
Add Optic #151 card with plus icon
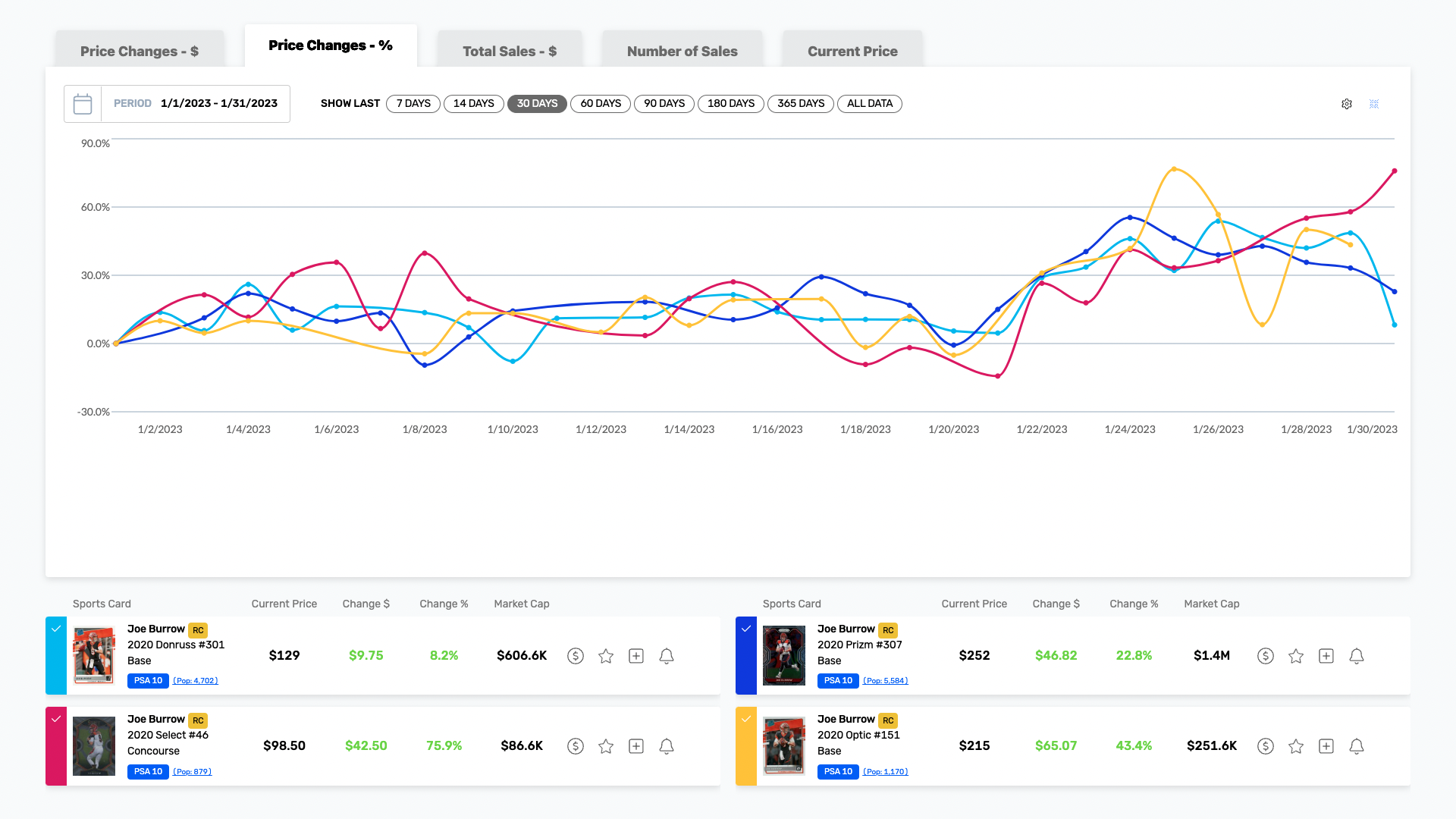[1326, 746]
